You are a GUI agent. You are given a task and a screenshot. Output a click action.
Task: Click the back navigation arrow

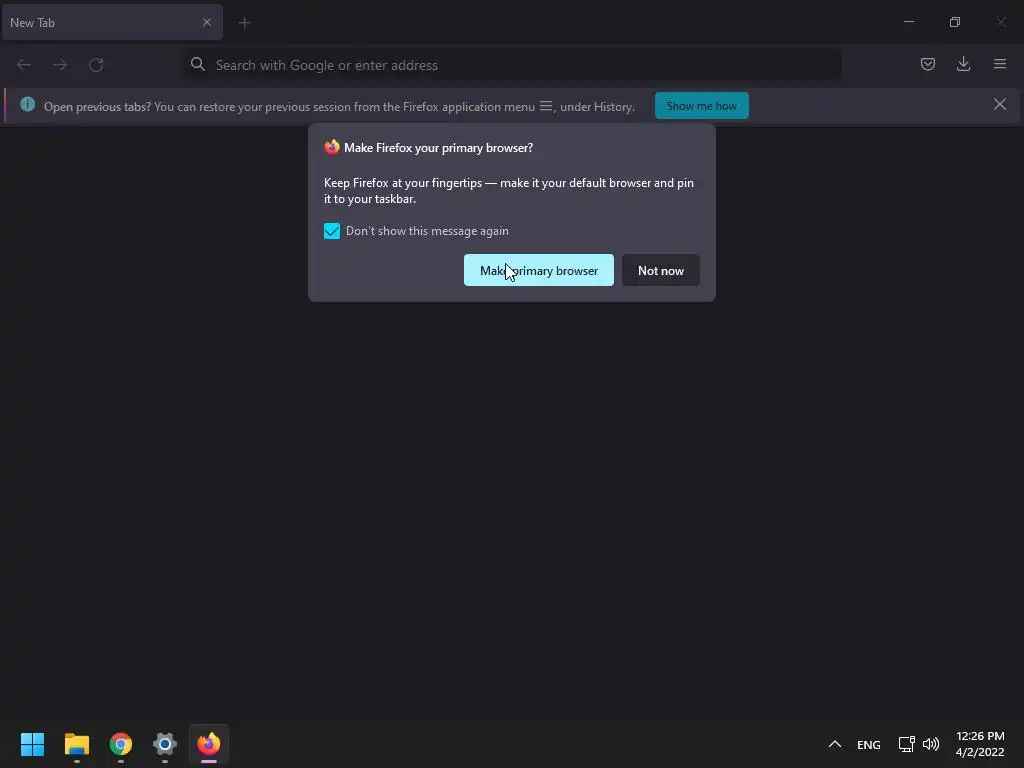click(24, 65)
